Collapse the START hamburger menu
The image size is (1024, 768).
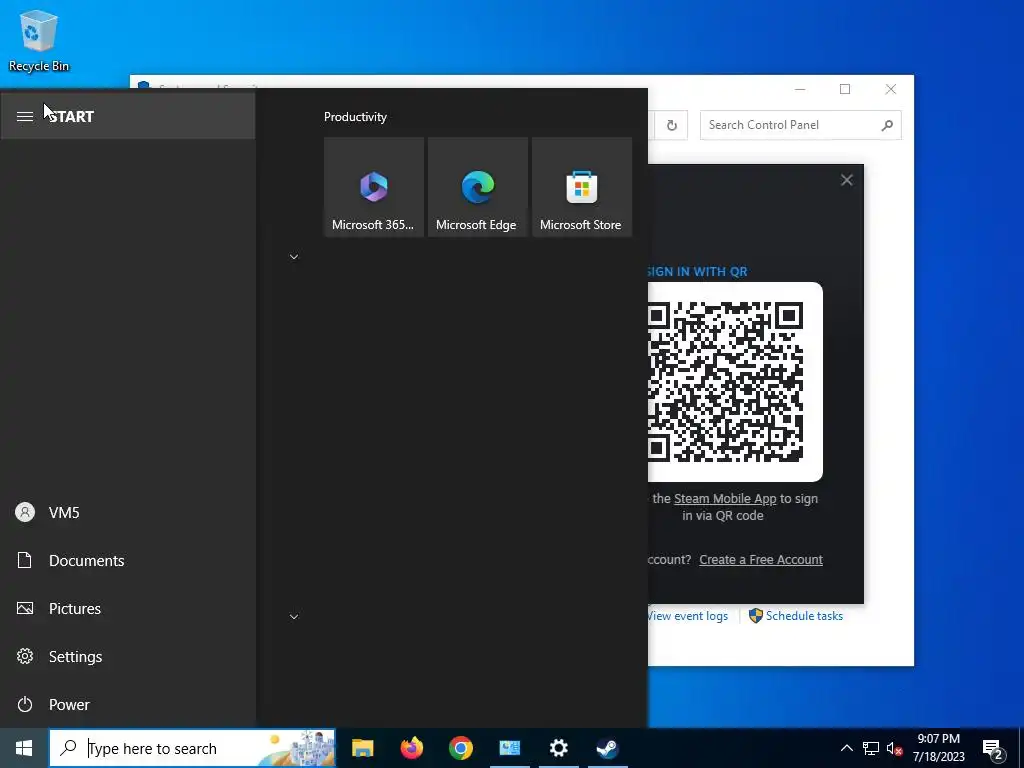point(25,116)
